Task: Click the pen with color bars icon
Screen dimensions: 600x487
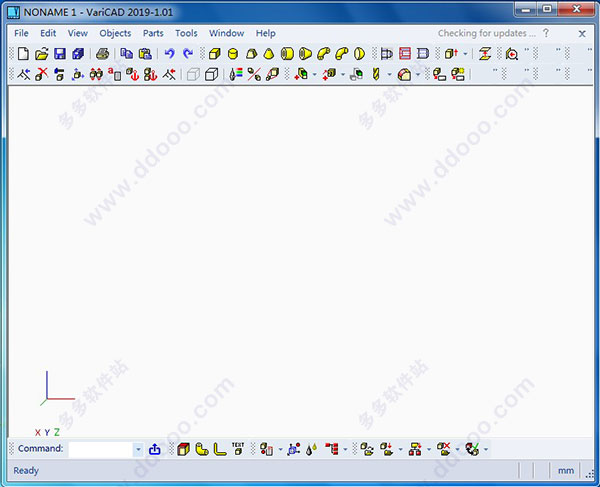Action: coord(236,74)
